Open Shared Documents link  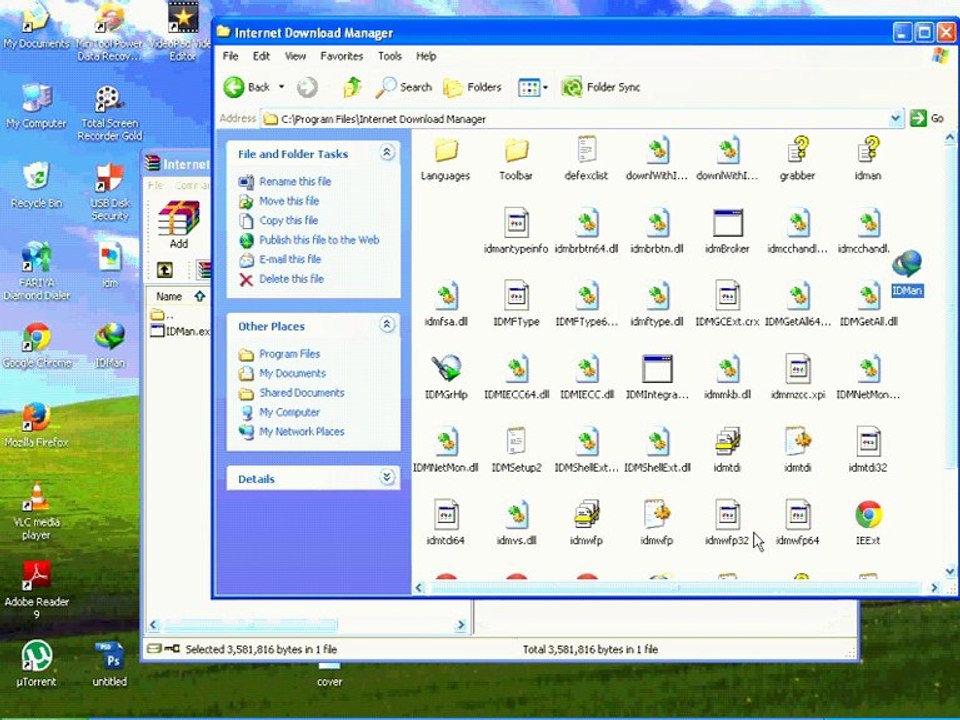click(x=302, y=392)
